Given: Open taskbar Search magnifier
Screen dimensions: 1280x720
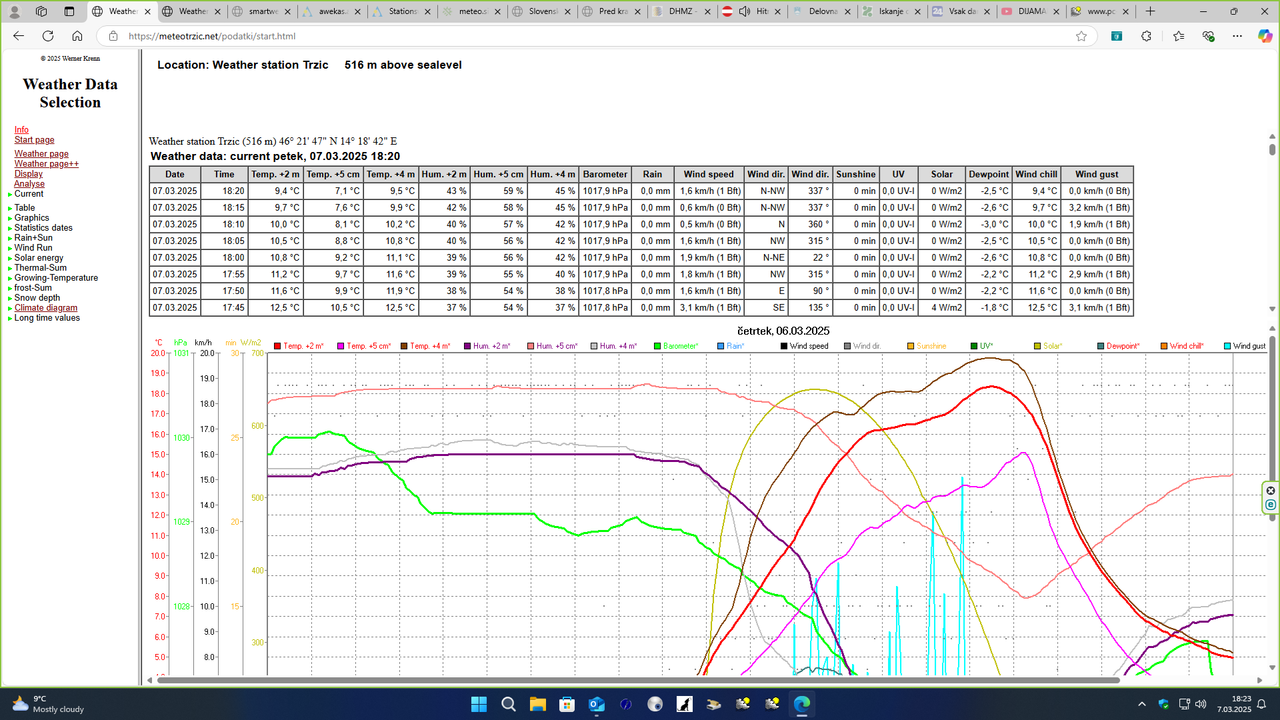Looking at the screenshot, I should pyautogui.click(x=507, y=704).
